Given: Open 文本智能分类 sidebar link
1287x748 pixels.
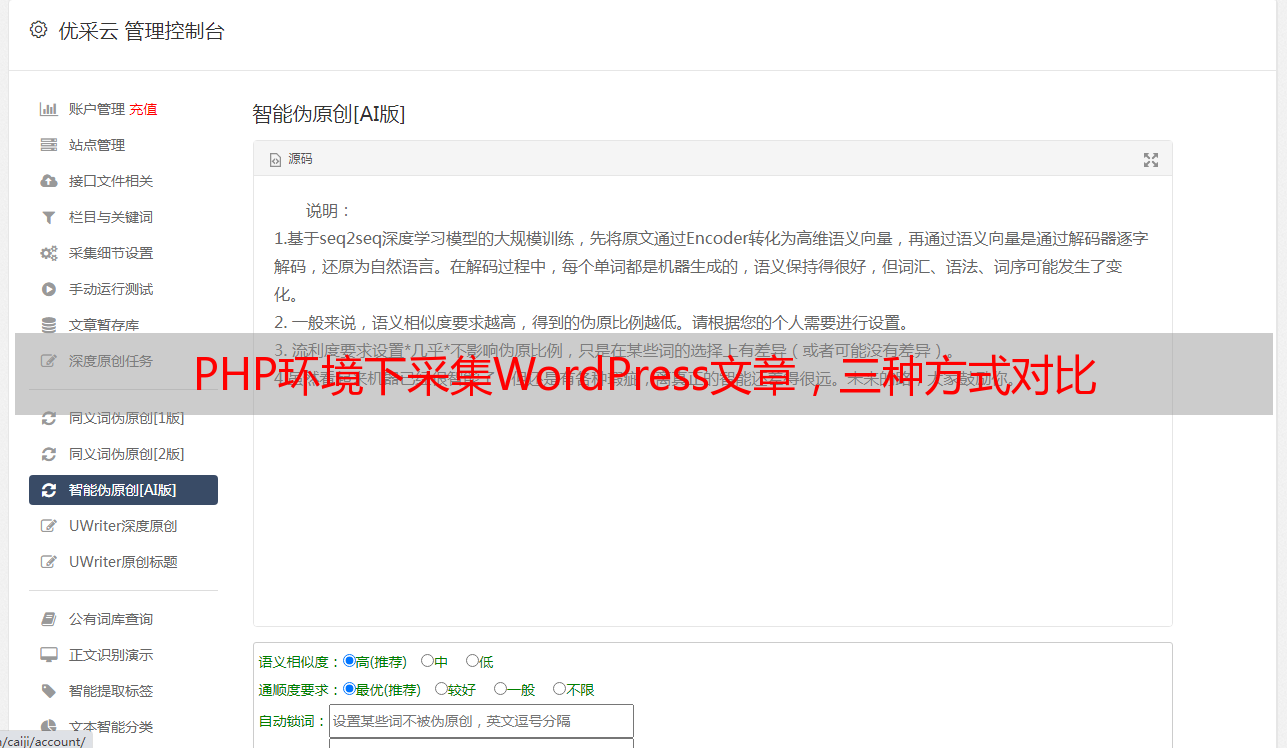Looking at the screenshot, I should (x=111, y=727).
